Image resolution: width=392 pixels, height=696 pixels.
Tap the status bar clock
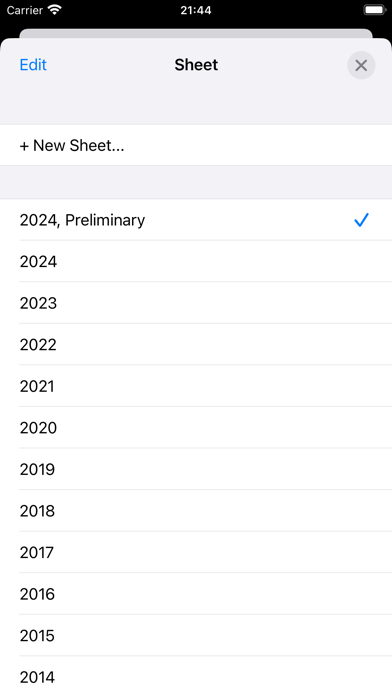(x=196, y=10)
